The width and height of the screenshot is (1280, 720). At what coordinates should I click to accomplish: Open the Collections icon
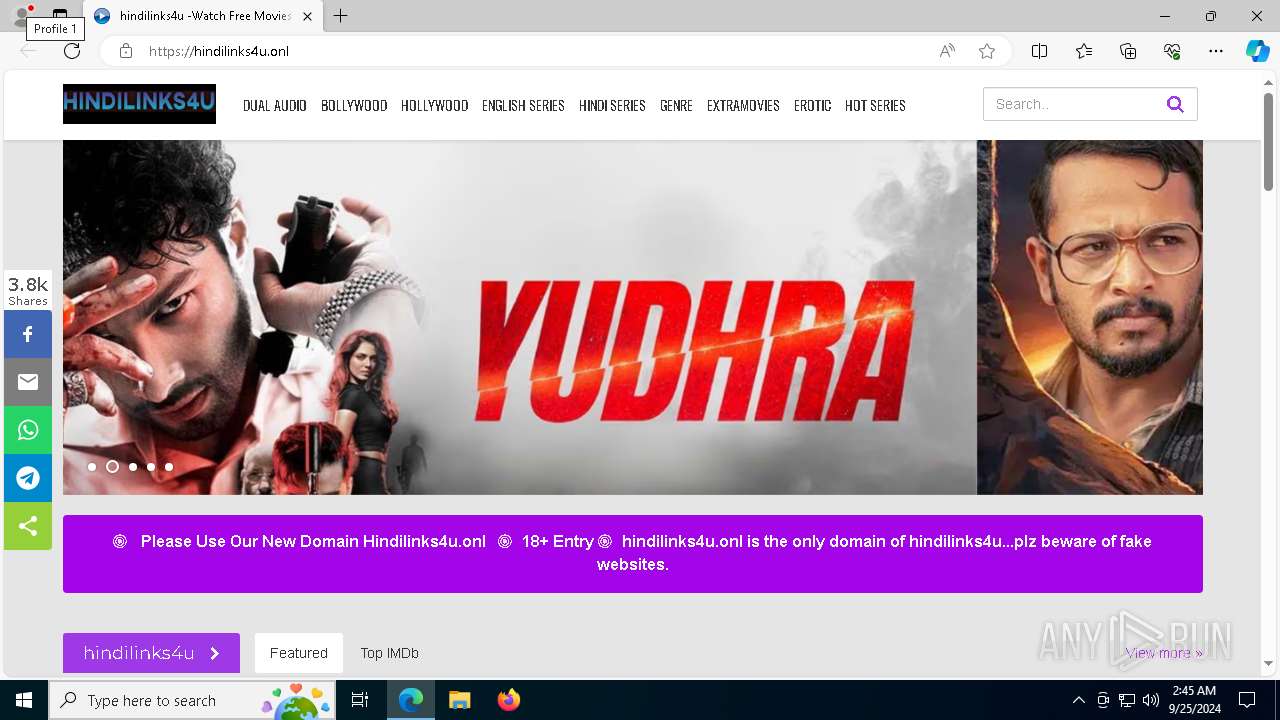[1128, 51]
